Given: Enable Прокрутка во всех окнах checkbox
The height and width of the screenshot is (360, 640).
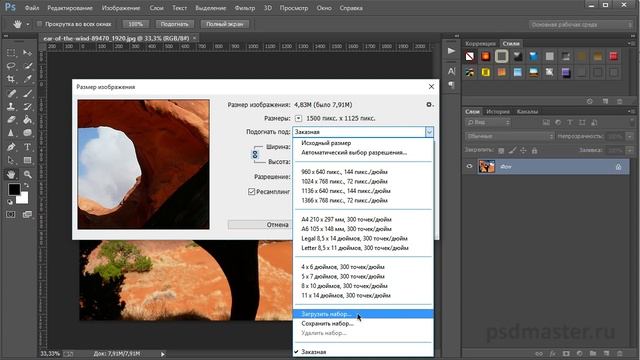Looking at the screenshot, I should (x=40, y=24).
